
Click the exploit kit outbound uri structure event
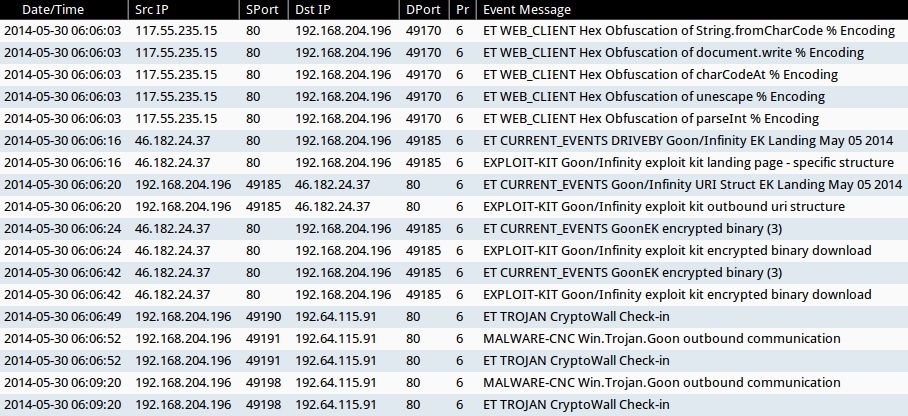coord(664,207)
